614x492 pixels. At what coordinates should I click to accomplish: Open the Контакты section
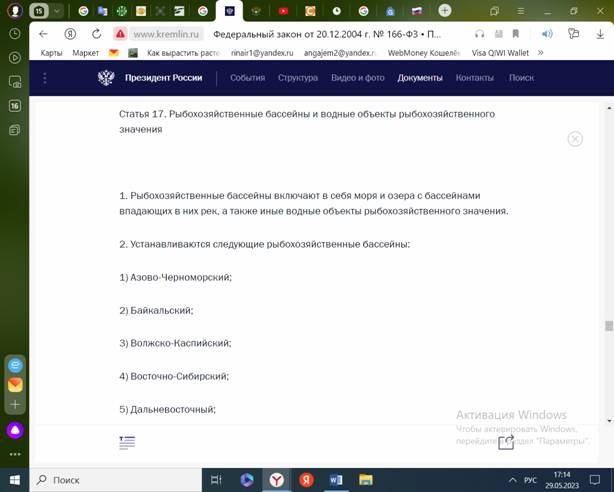tap(475, 78)
